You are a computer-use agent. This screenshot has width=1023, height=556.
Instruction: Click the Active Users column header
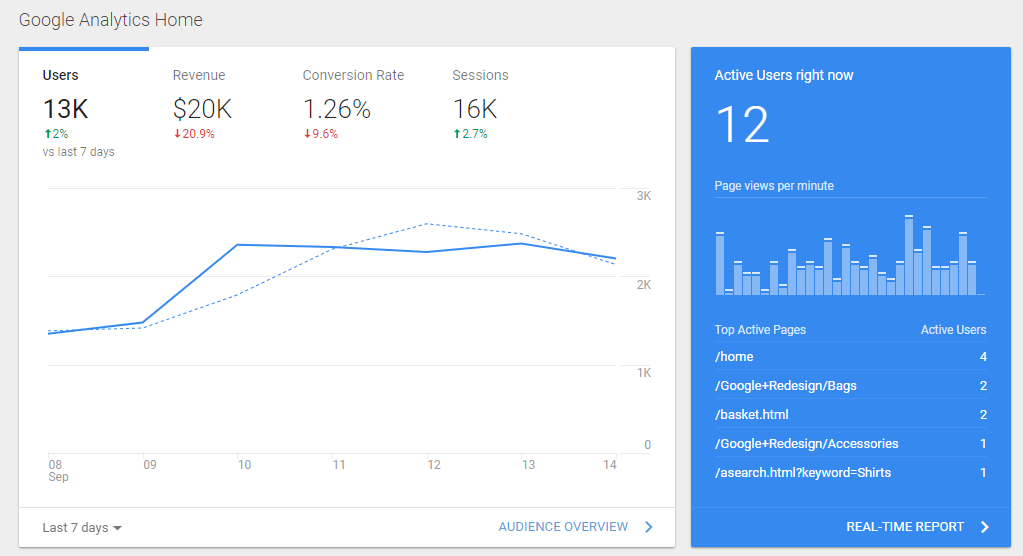pos(953,330)
